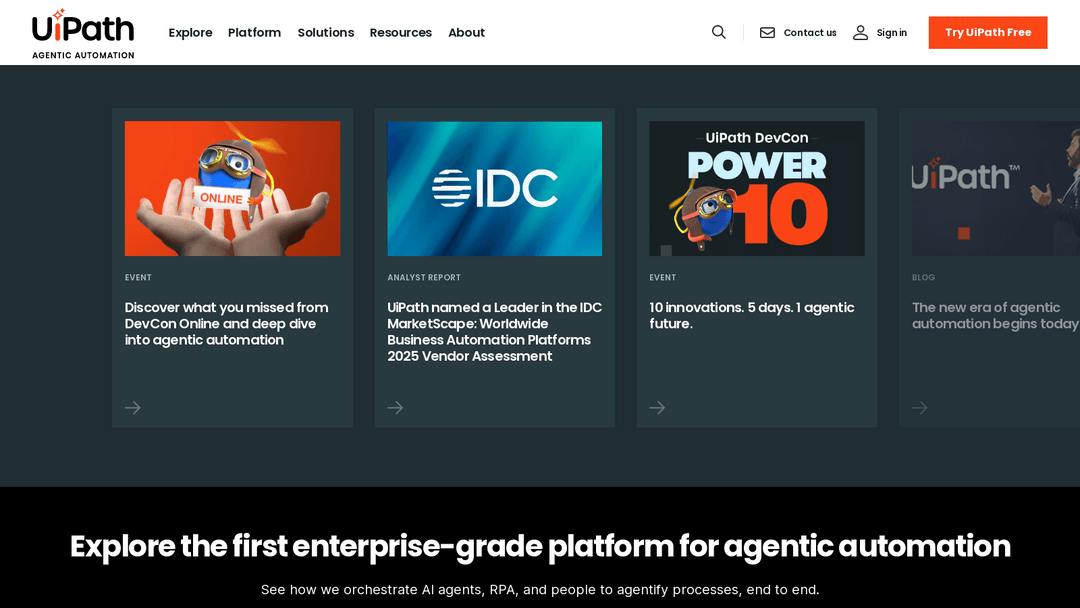This screenshot has width=1080, height=608.
Task: Click arrow icon on 10 innovations card
Action: (657, 407)
